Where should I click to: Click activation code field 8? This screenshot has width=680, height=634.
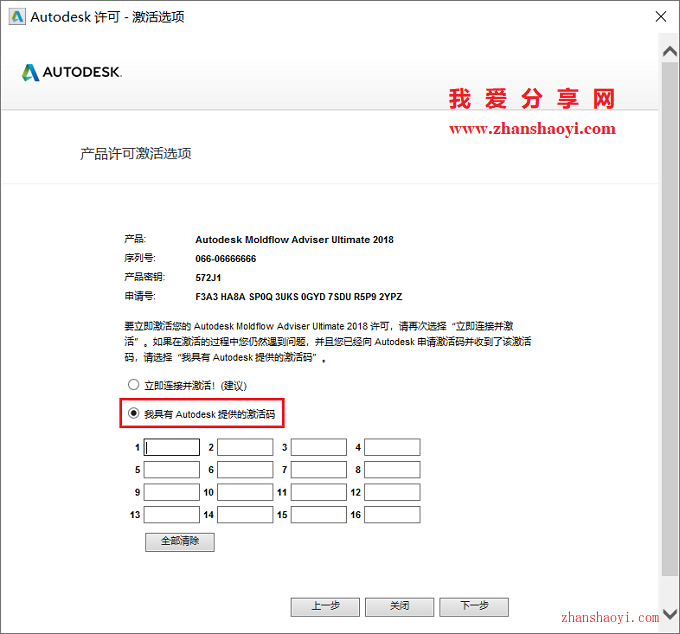point(392,470)
